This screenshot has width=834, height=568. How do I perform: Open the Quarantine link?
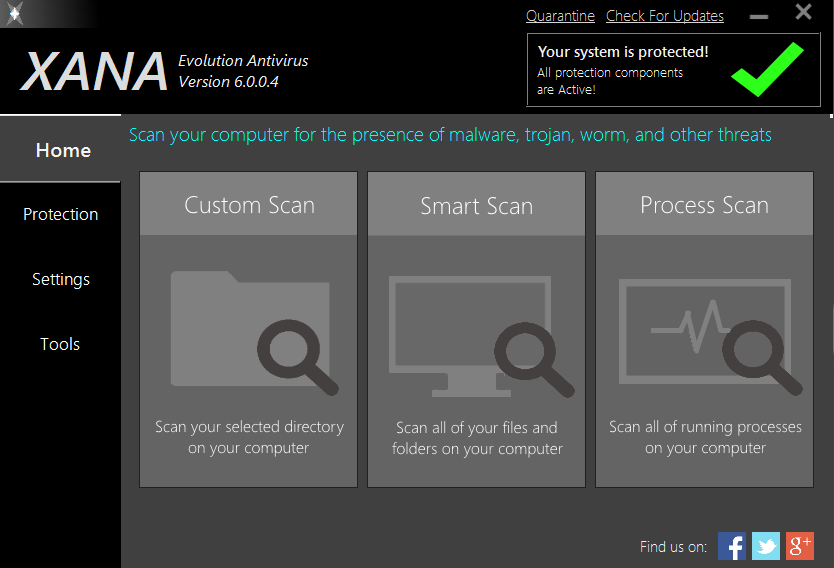click(560, 16)
